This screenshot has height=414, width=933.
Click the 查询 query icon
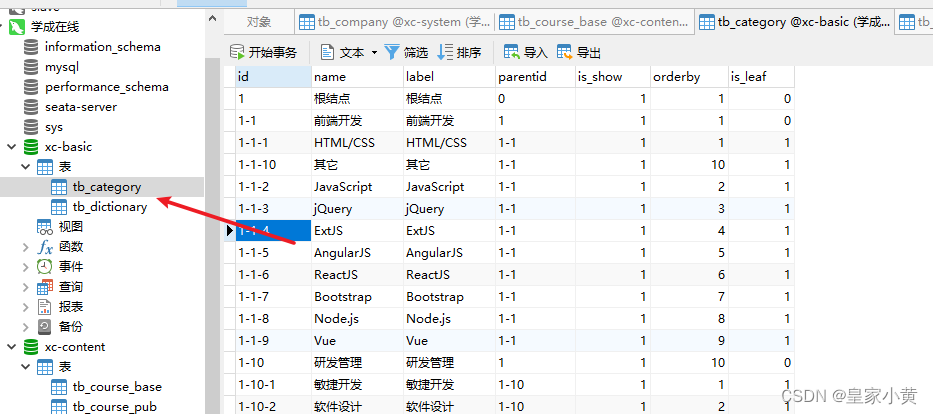pos(45,287)
